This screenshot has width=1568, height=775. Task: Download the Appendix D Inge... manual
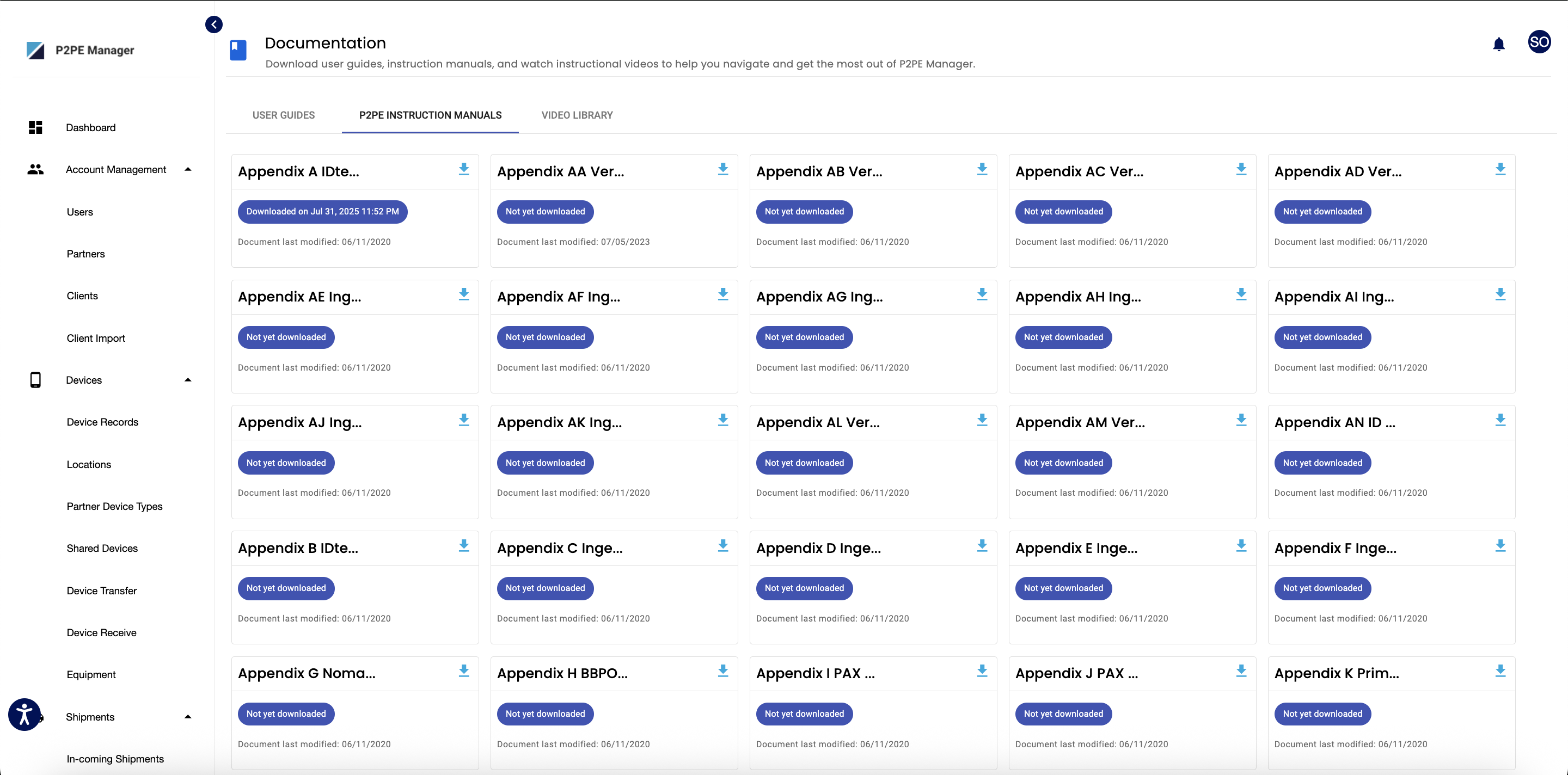click(x=982, y=546)
